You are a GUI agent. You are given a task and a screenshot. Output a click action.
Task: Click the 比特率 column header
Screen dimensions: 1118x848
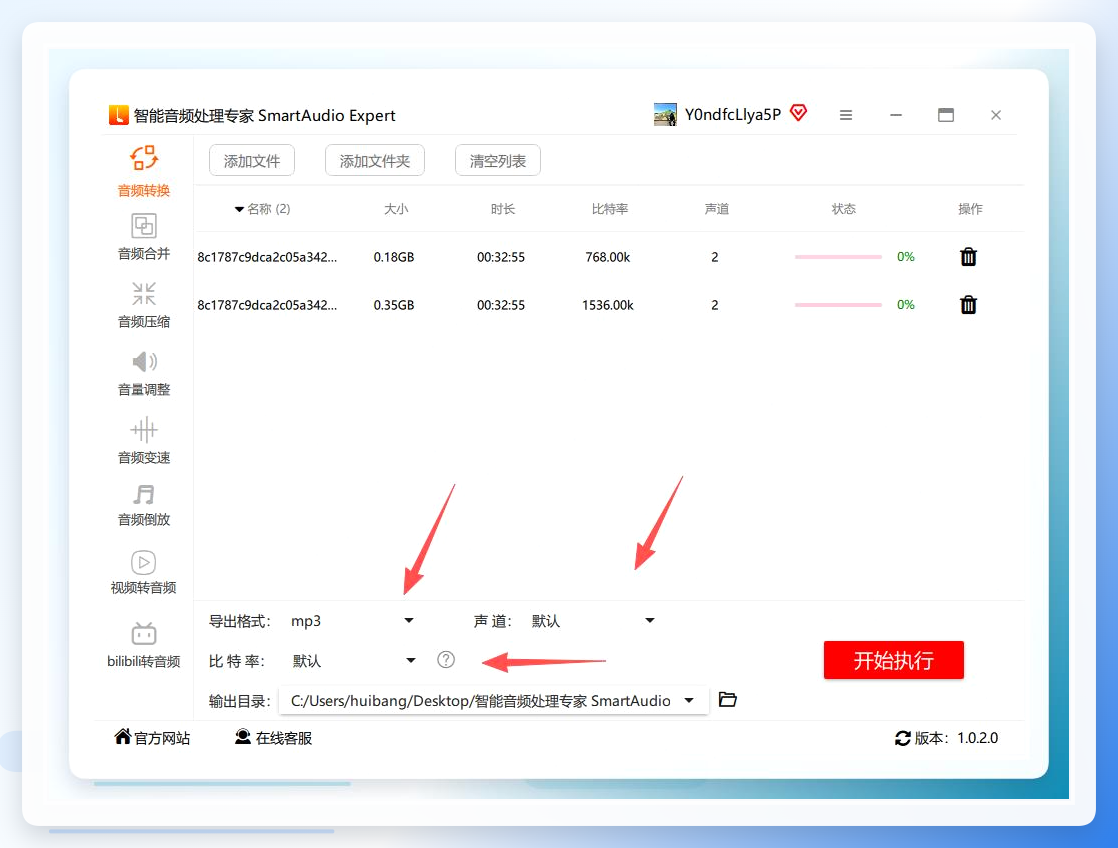(x=610, y=209)
